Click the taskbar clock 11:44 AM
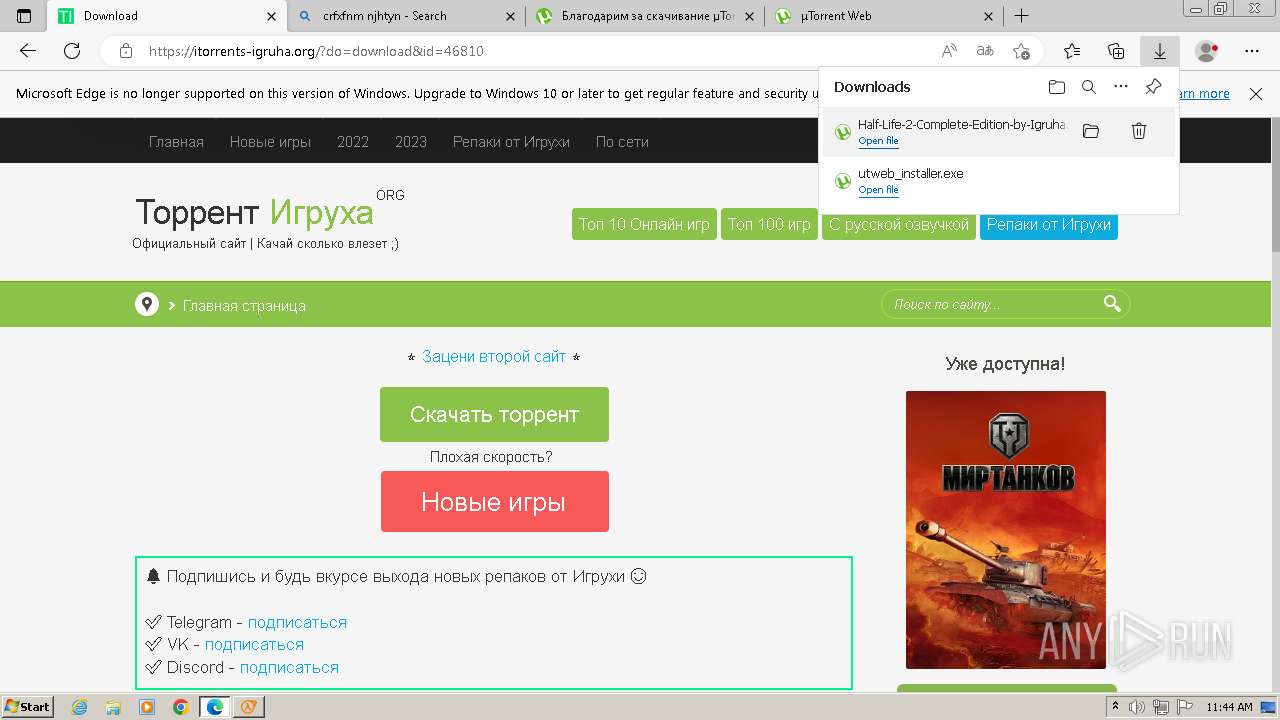The height and width of the screenshot is (720, 1280). point(1229,707)
